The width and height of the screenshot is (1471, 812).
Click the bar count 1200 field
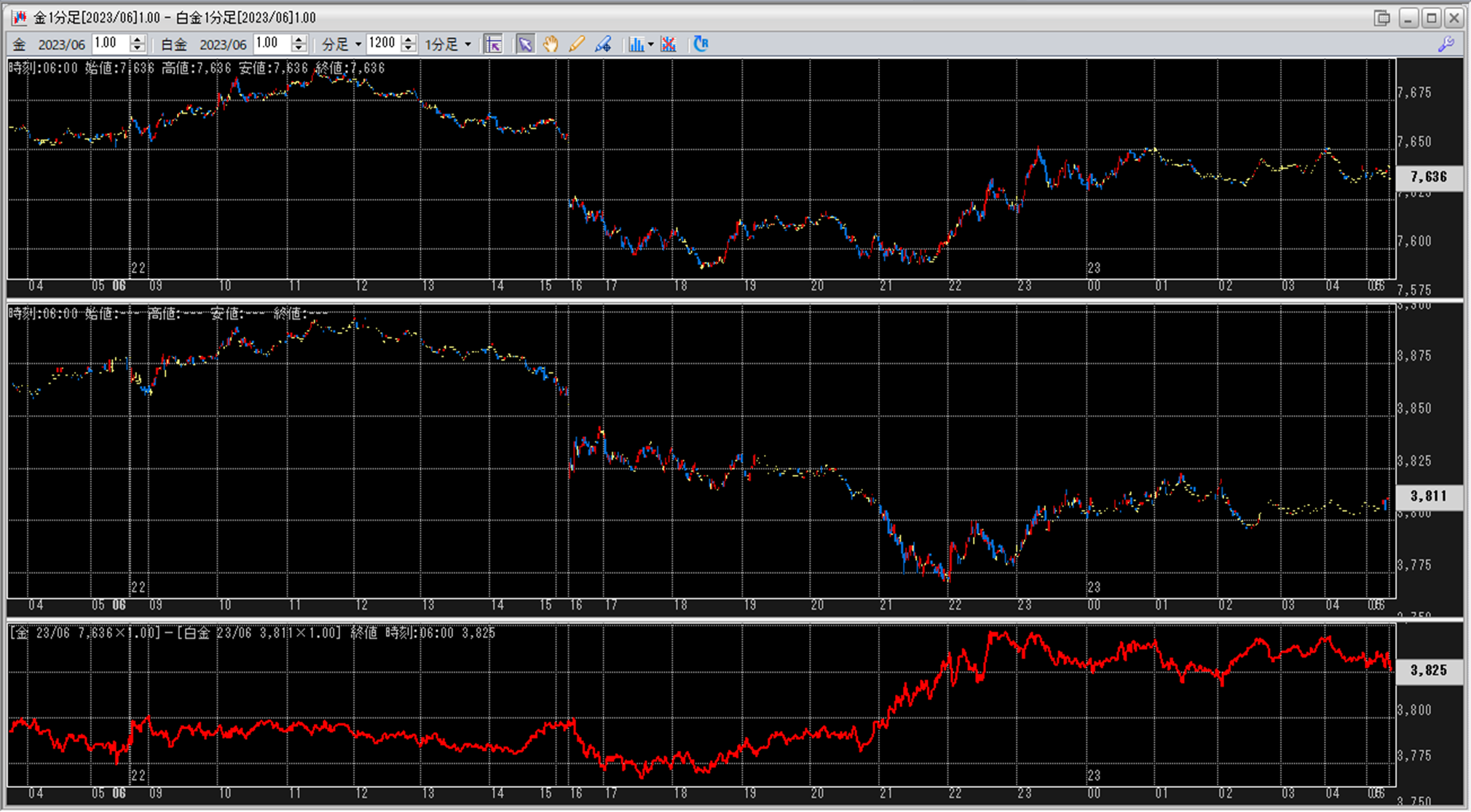click(382, 44)
